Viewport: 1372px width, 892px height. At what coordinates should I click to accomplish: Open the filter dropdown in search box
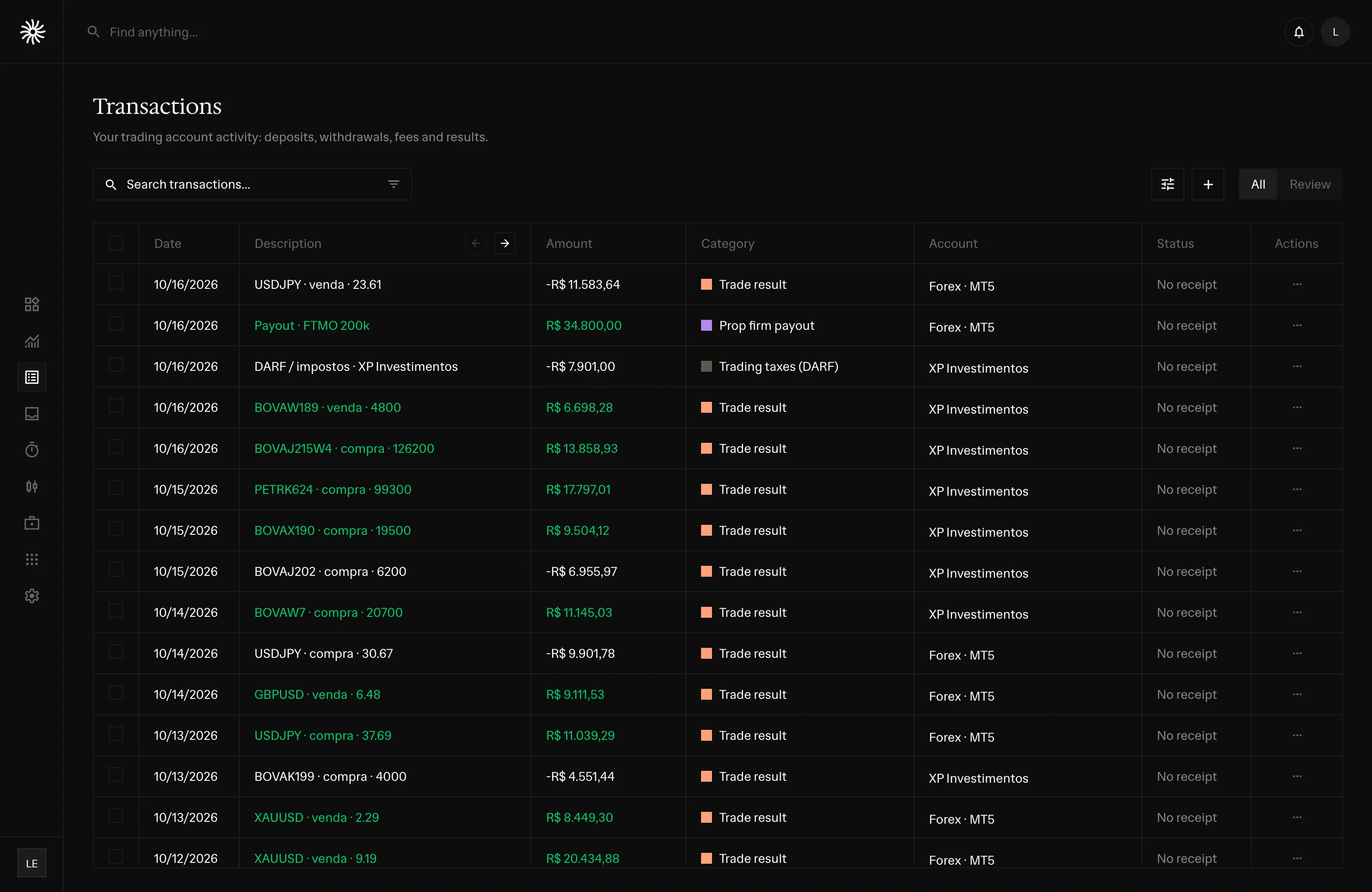pos(394,185)
